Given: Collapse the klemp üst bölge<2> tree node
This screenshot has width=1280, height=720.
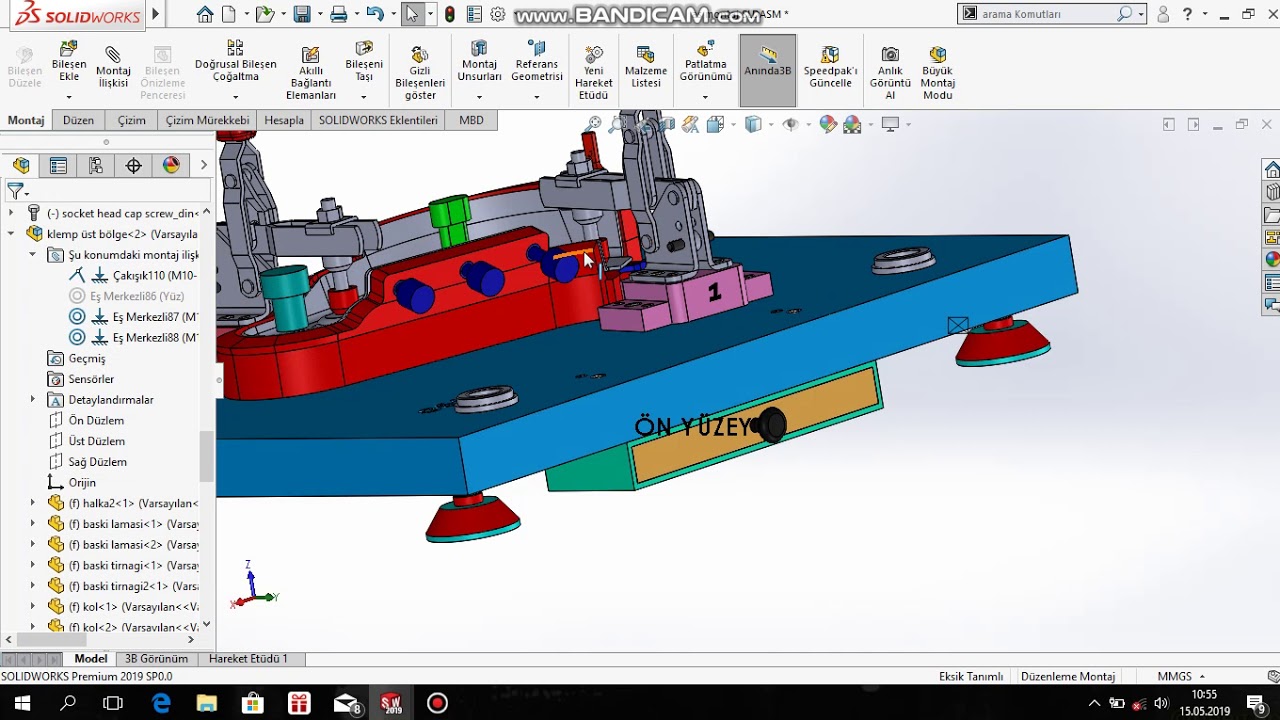Looking at the screenshot, I should (11, 234).
